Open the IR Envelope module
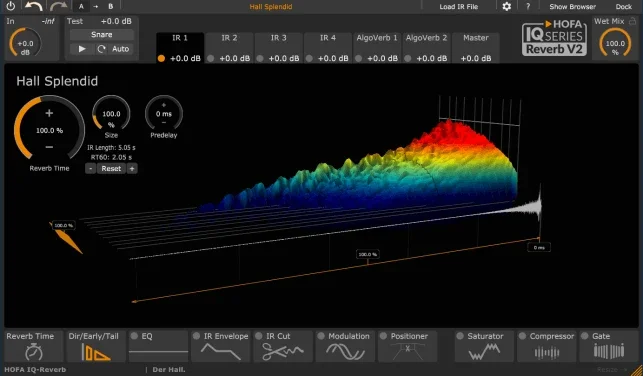The width and height of the screenshot is (643, 376). [x=221, y=346]
